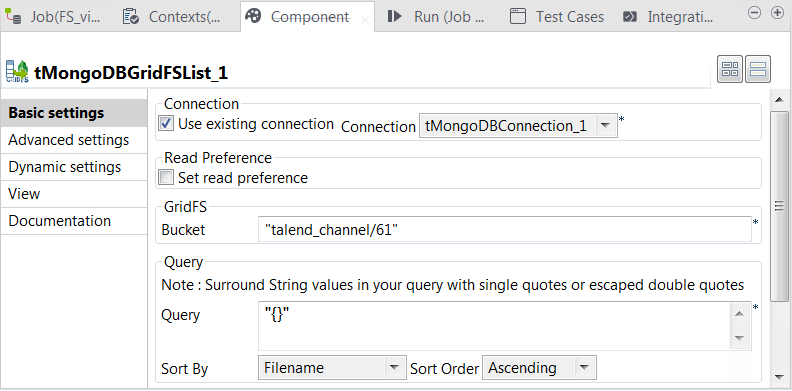
Task: Open the Connection dropdown tMongoDBConnection_1
Action: coord(518,126)
